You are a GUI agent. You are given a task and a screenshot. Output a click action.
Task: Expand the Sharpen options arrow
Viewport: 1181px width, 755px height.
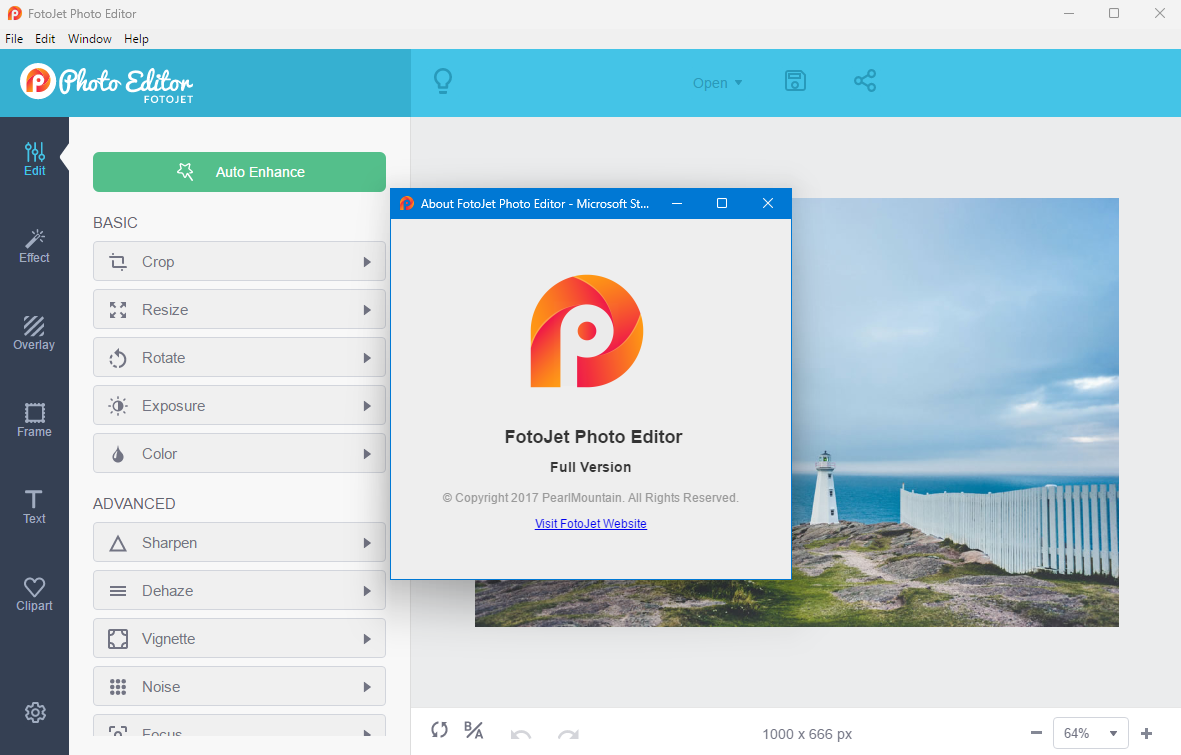(367, 543)
